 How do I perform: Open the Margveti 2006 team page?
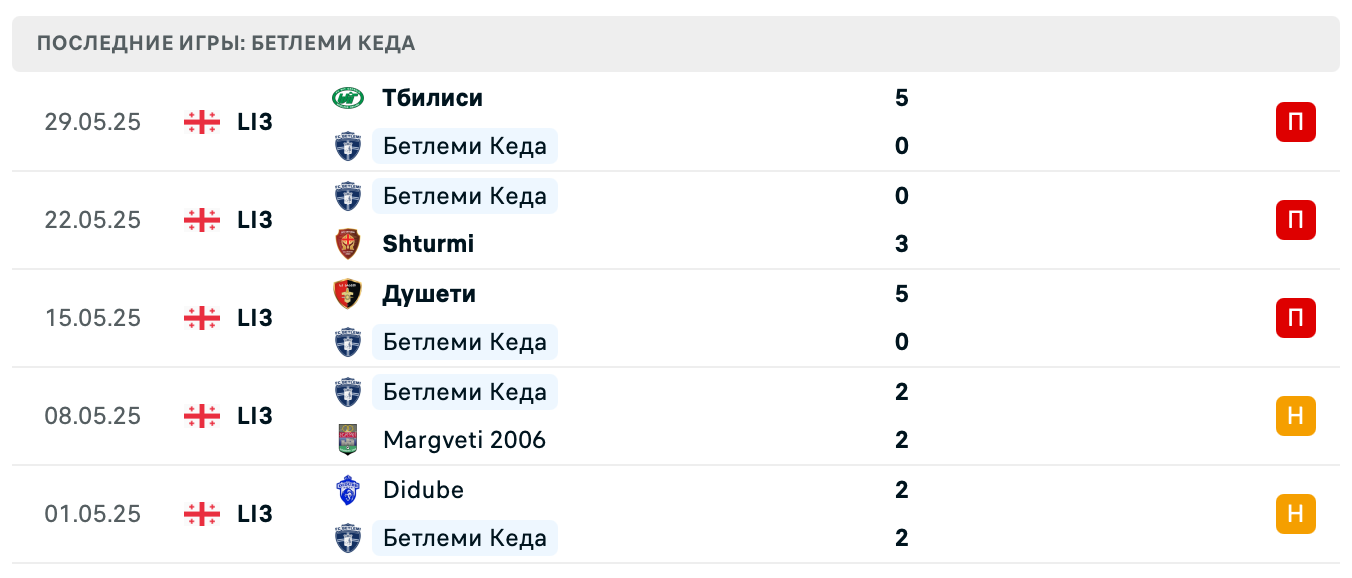coord(464,440)
